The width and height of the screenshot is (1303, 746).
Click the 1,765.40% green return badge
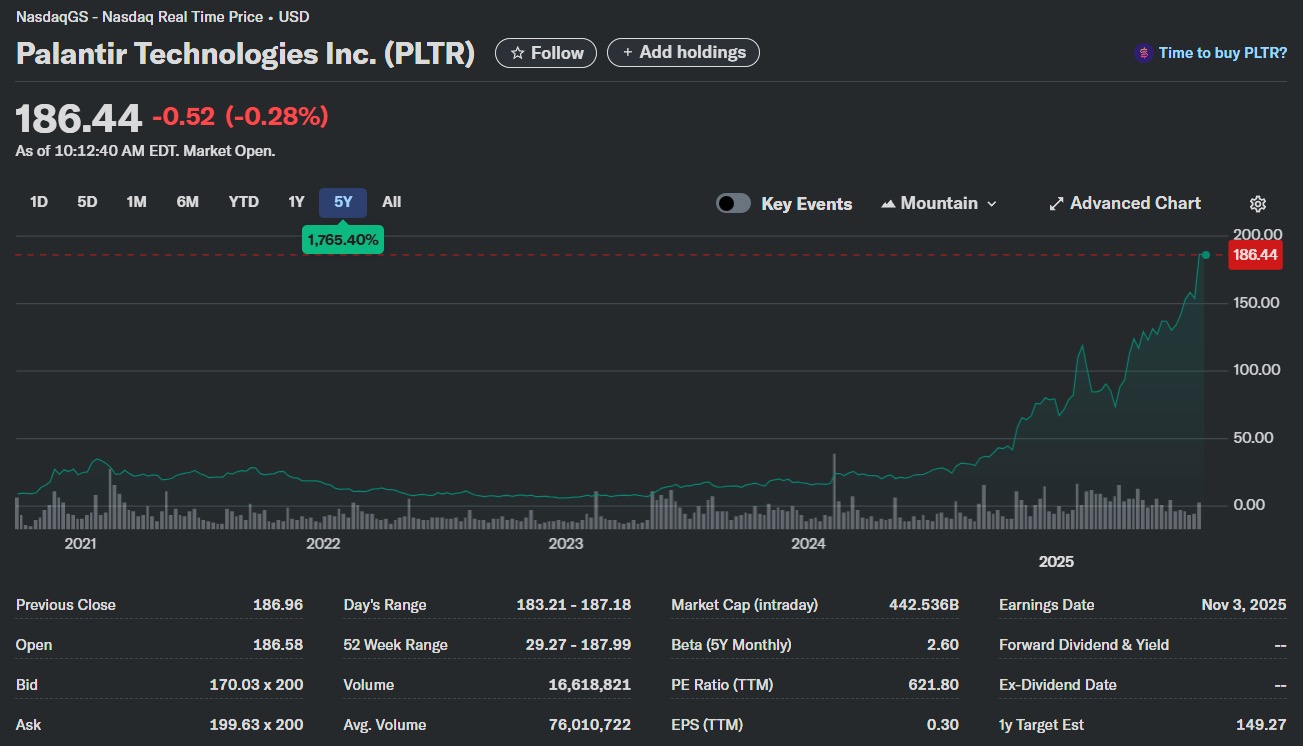click(343, 240)
